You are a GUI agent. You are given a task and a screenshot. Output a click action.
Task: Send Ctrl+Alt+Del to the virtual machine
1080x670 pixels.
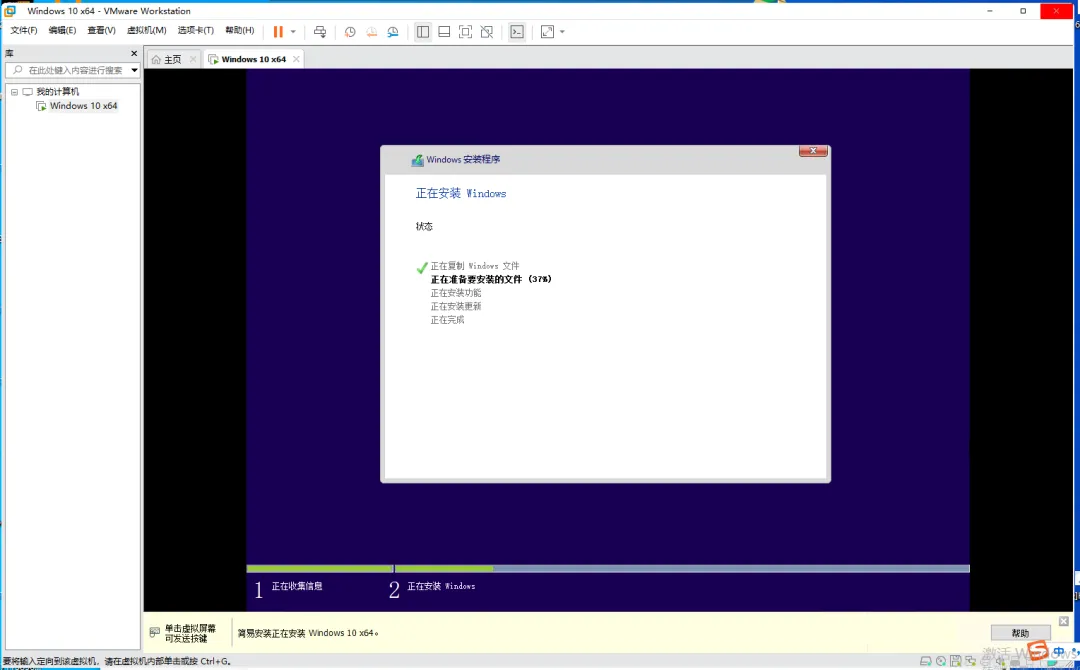coord(320,32)
